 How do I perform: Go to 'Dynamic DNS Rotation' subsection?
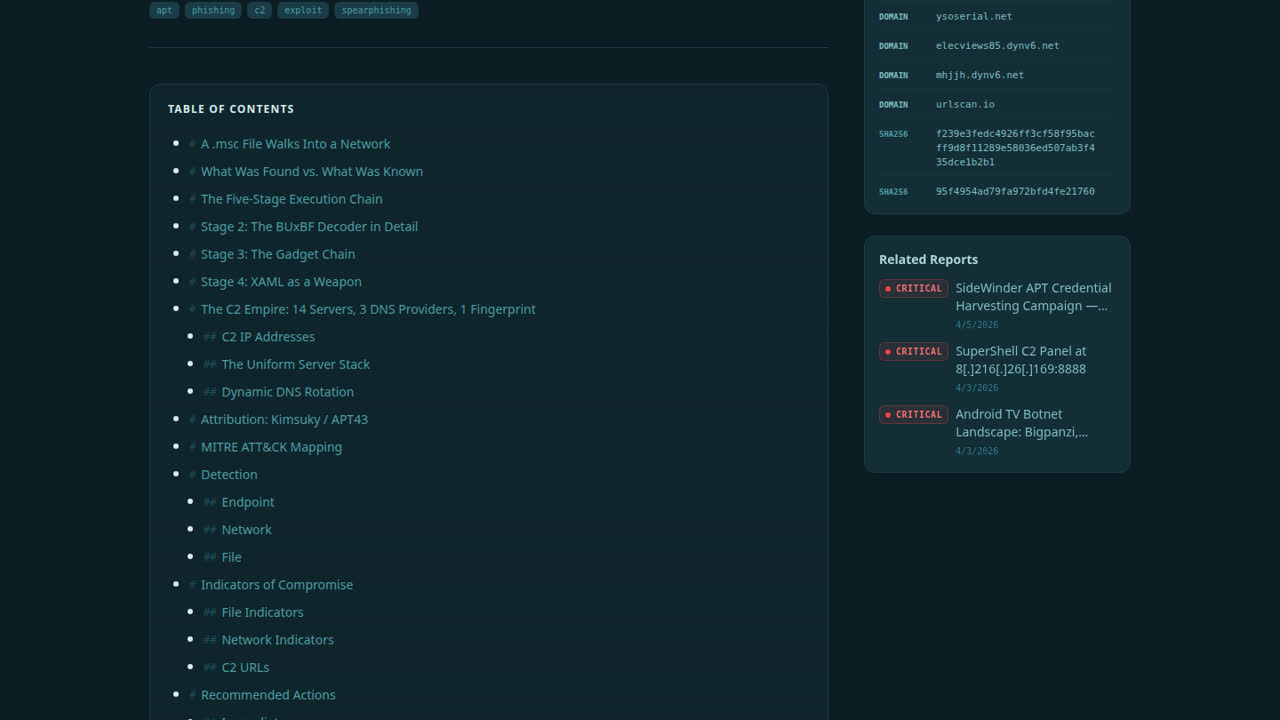tap(288, 392)
